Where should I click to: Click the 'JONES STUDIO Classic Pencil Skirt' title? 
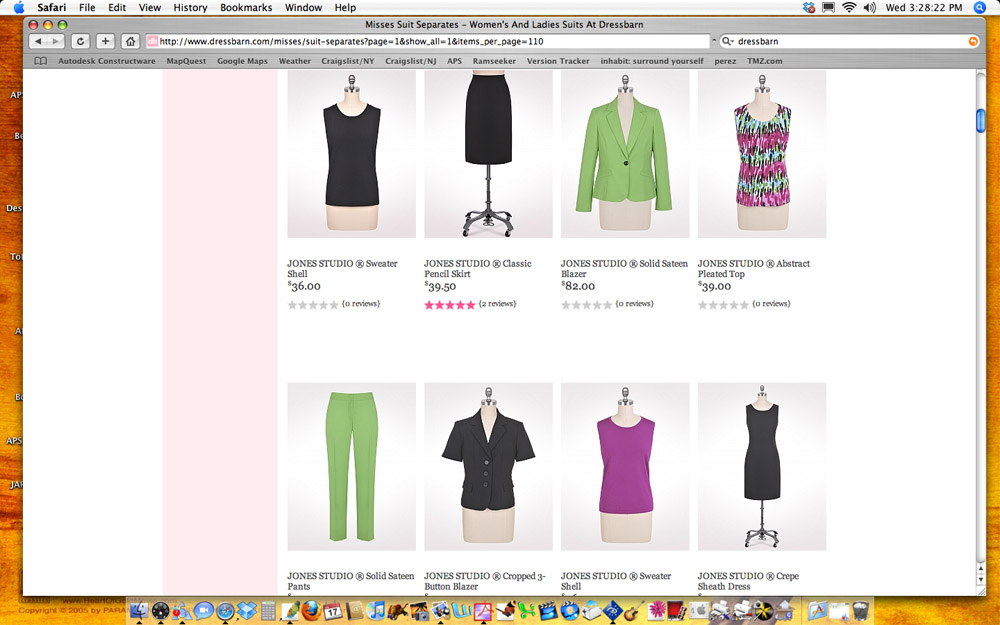[478, 268]
